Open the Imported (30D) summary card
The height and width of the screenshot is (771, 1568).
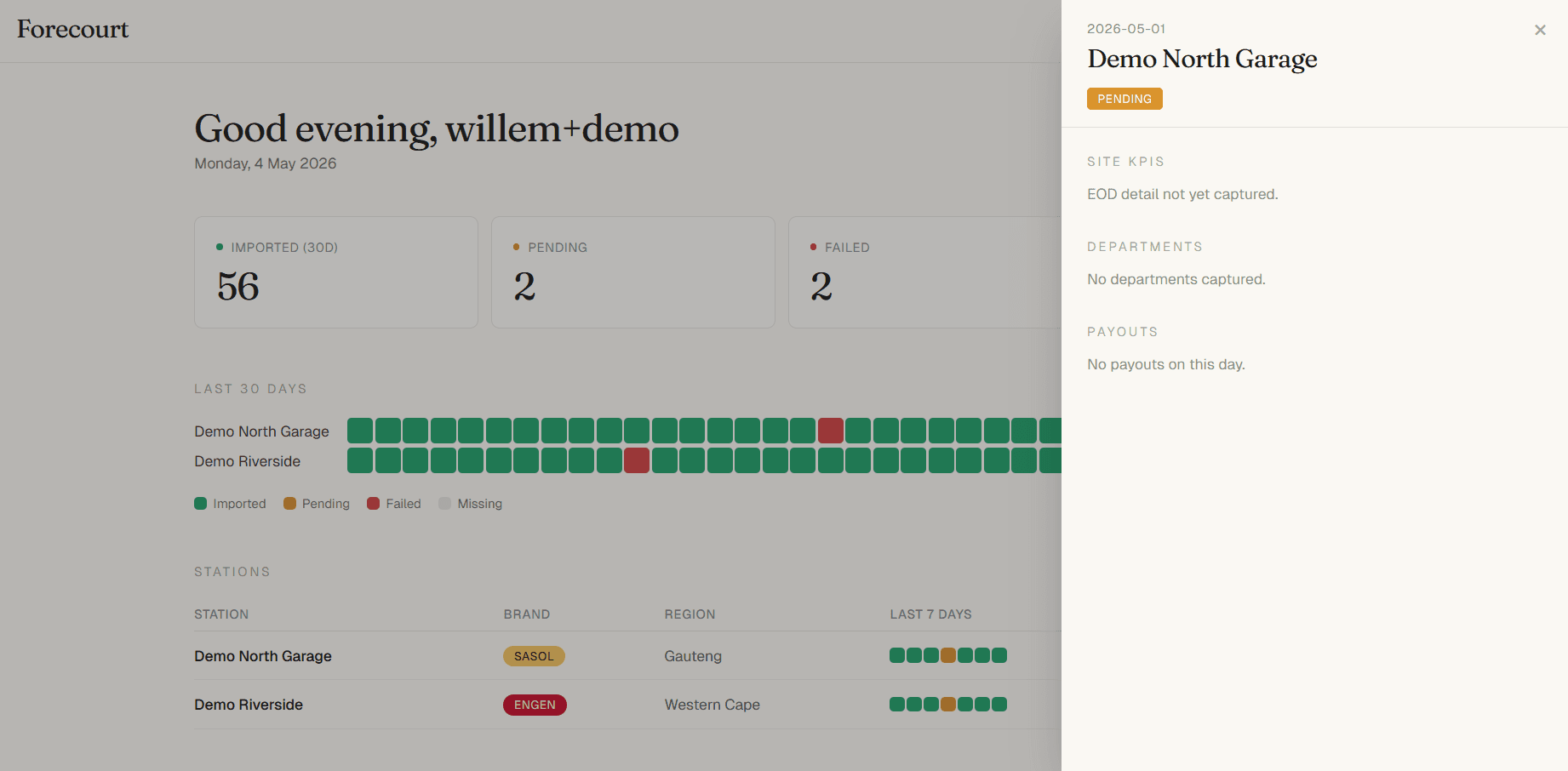click(x=336, y=272)
